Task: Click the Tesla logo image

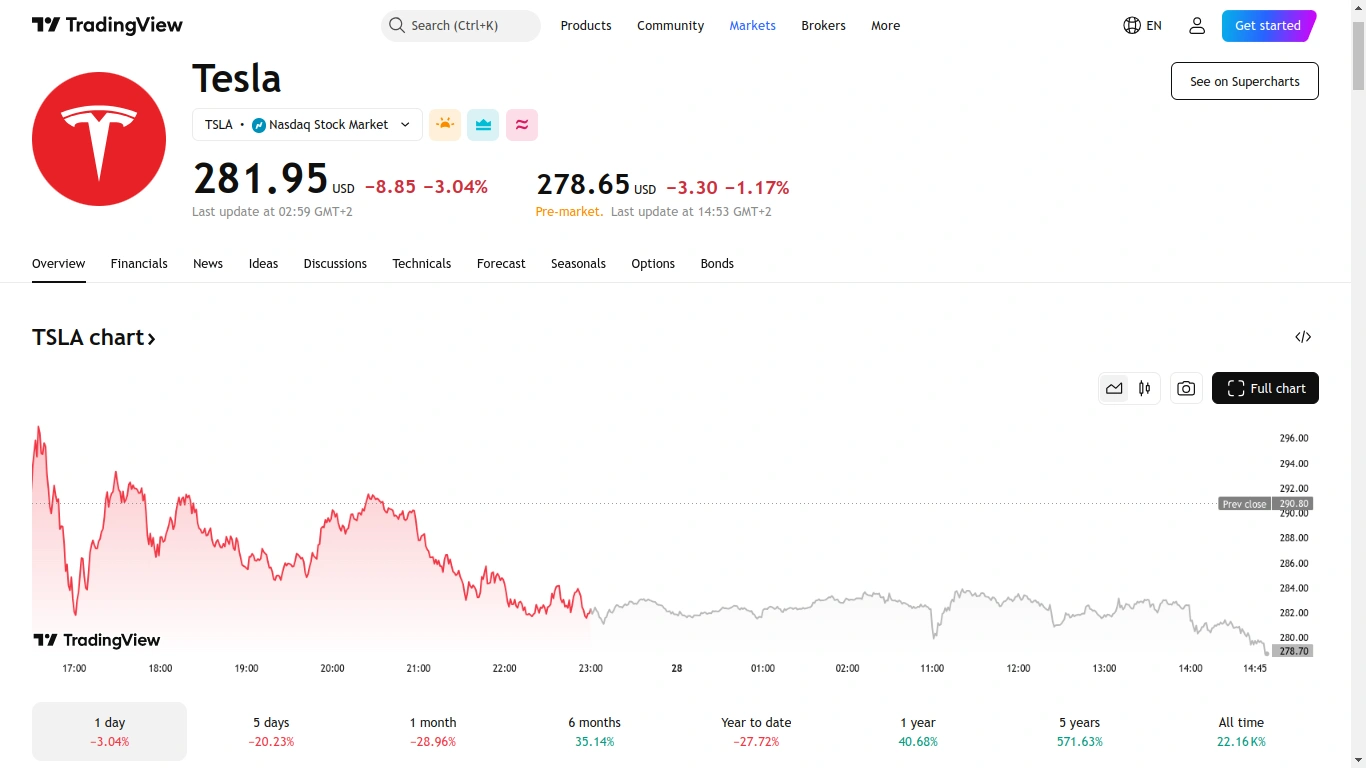Action: 99,139
